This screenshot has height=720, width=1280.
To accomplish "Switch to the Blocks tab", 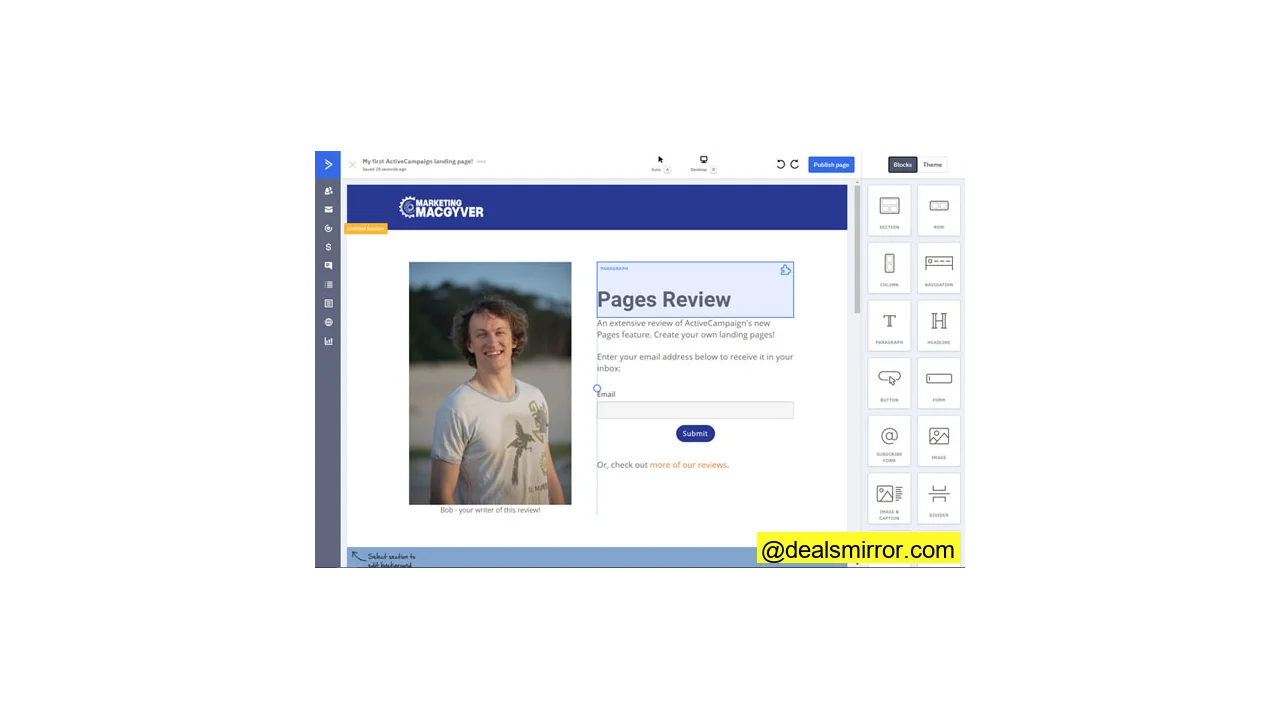I will pos(902,164).
